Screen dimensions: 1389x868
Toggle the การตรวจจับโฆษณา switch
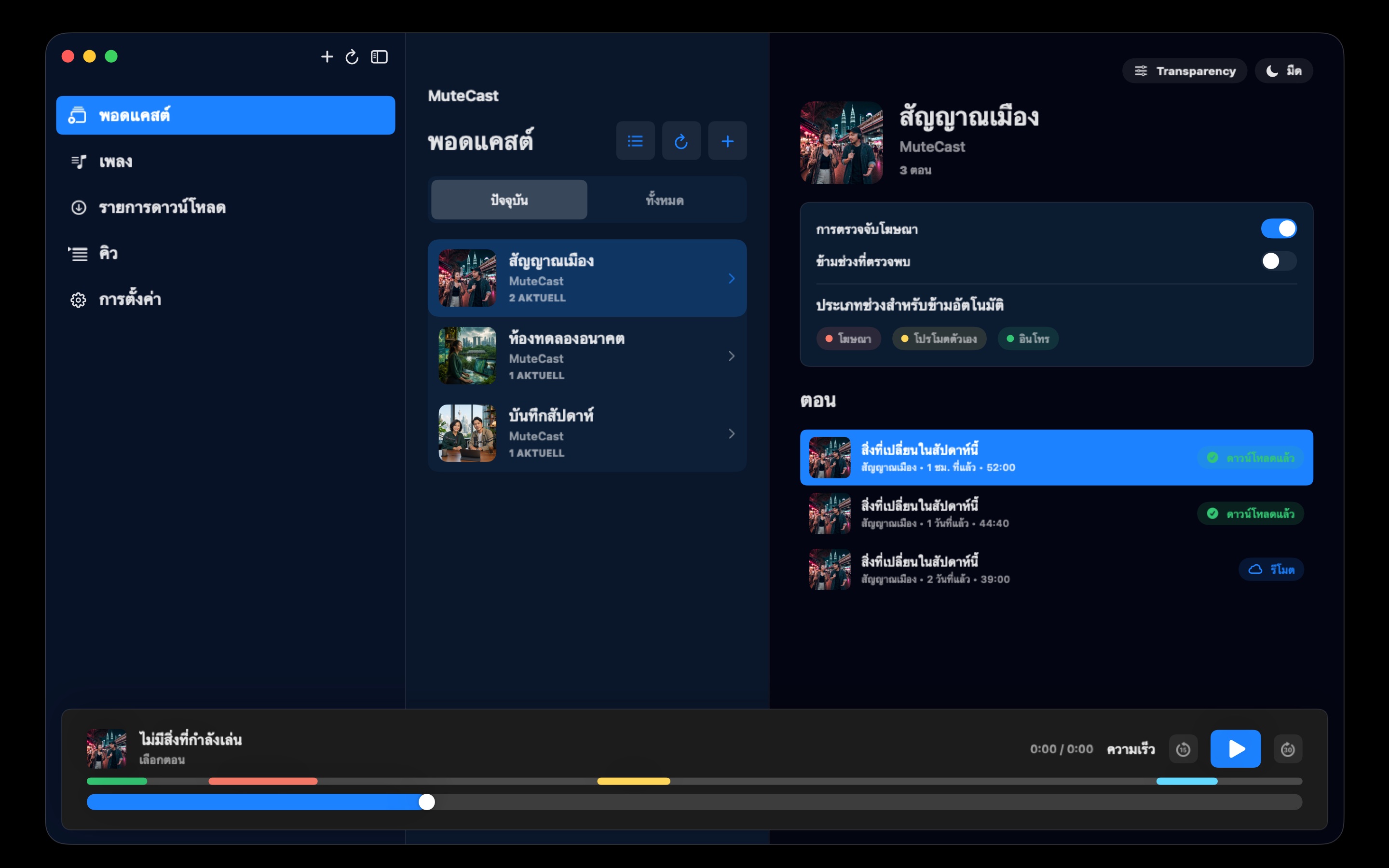pyautogui.click(x=1278, y=229)
